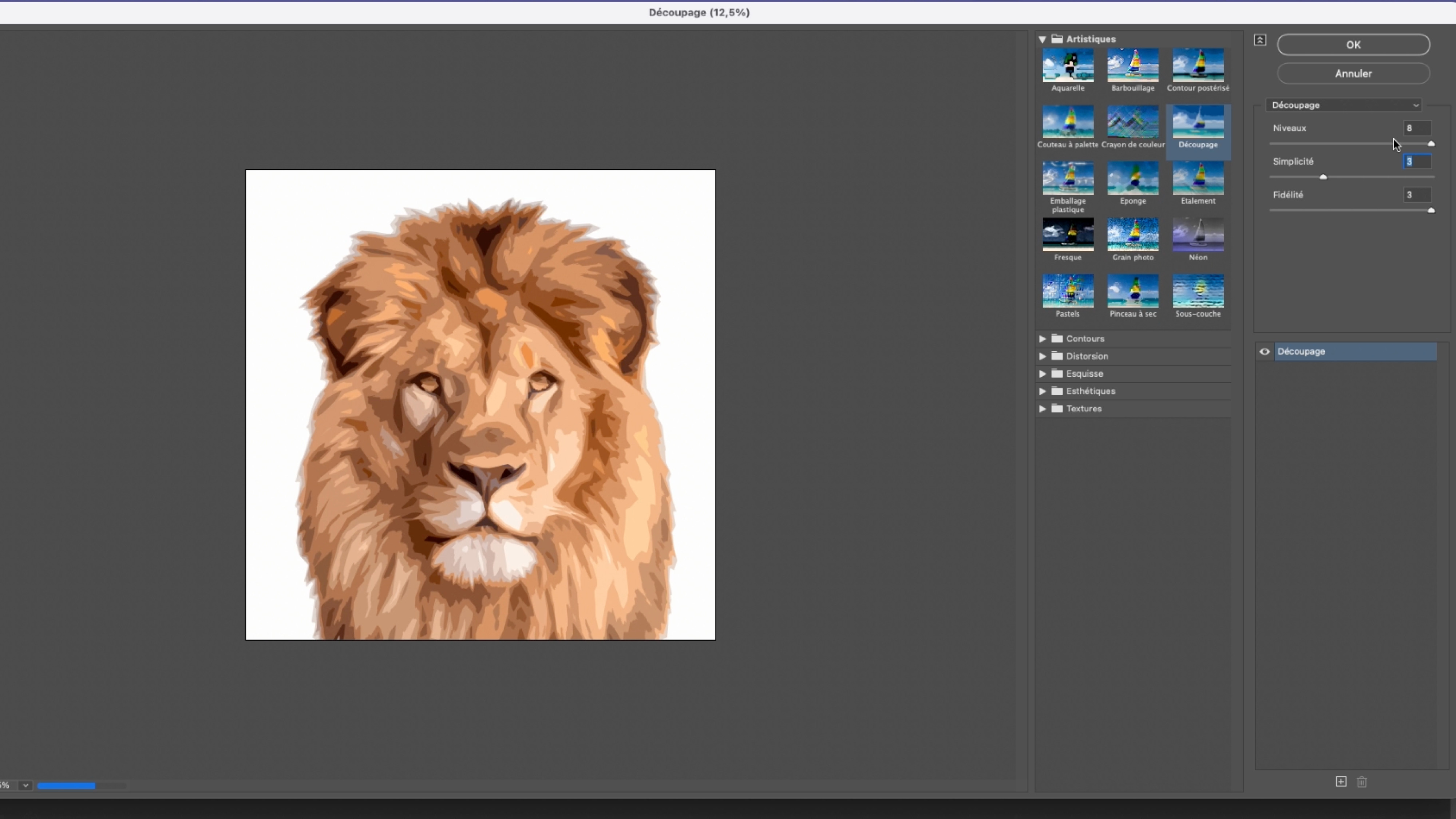This screenshot has width=1456, height=819.
Task: Select the Découpage effect layer row
Action: pos(1356,352)
